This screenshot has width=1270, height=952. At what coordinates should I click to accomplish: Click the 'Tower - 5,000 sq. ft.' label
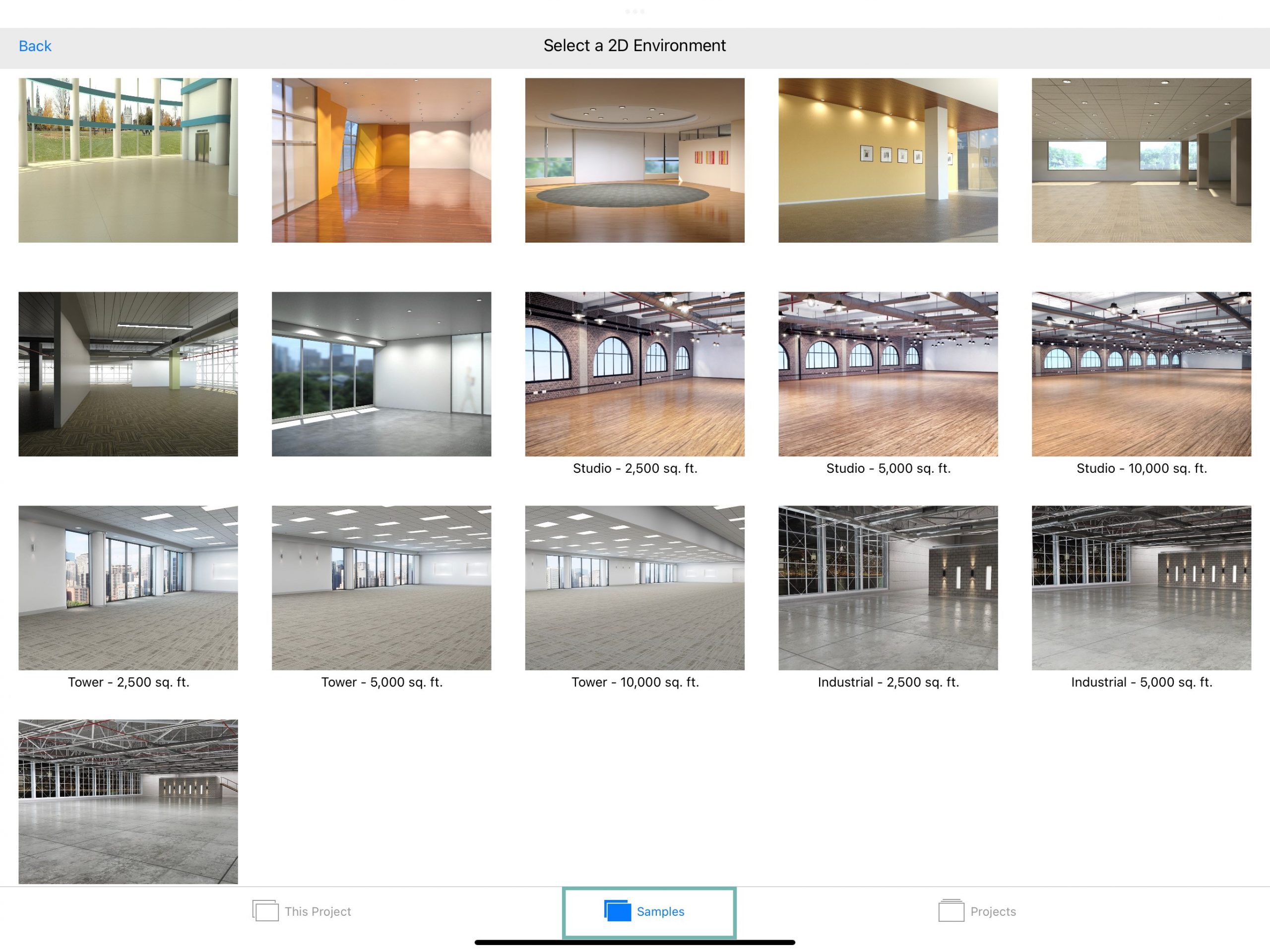pyautogui.click(x=382, y=682)
